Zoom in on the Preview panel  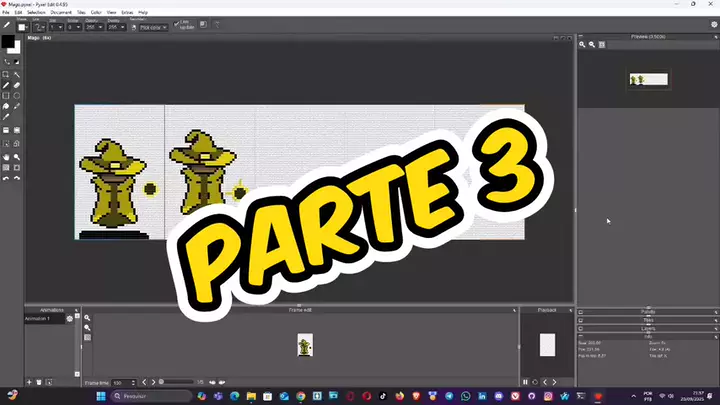(583, 45)
